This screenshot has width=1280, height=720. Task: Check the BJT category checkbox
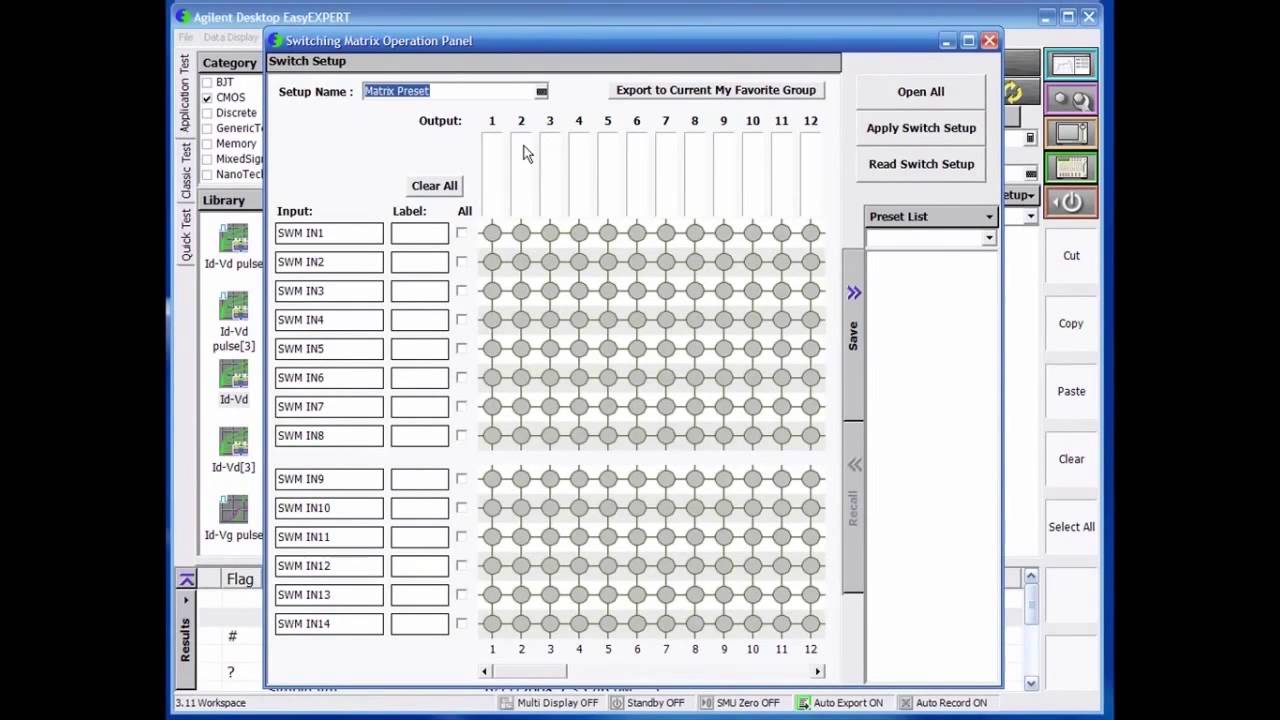tap(207, 82)
